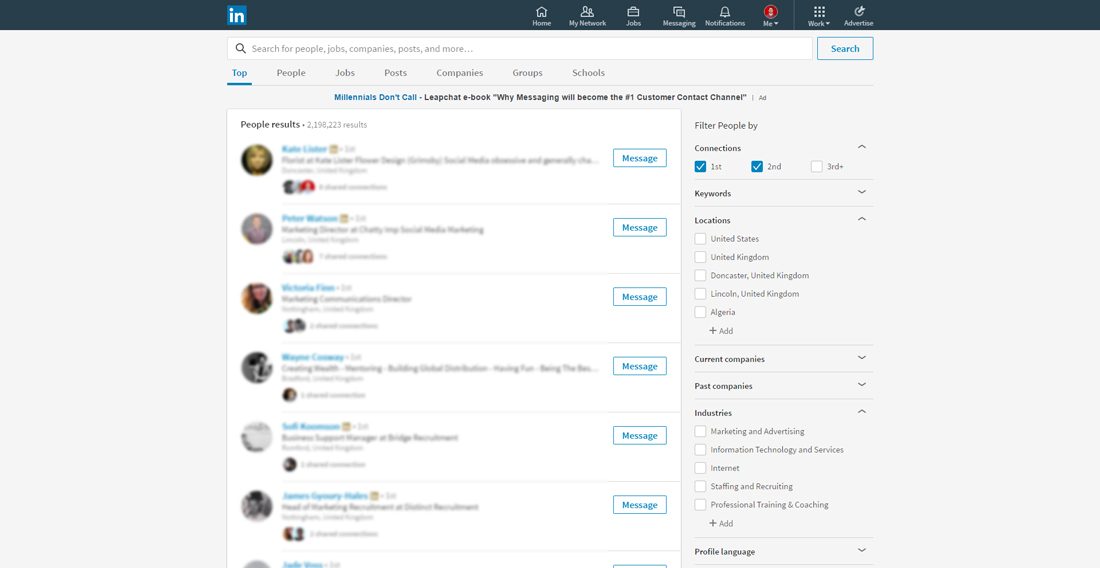Open the Work apps grid menu
Viewport: 1100px width, 568px height.
[x=819, y=15]
